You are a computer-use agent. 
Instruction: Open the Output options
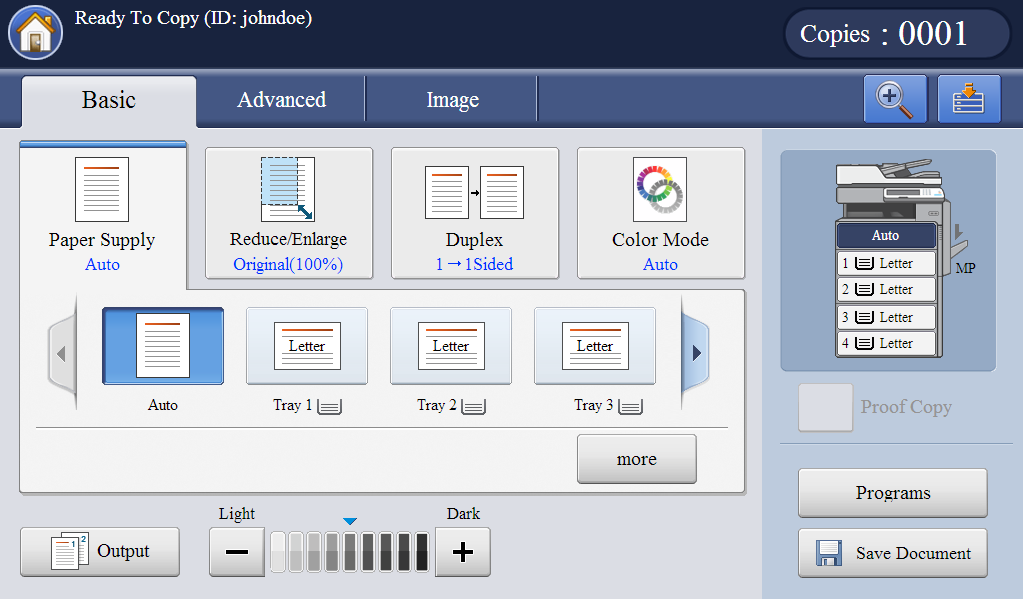[x=100, y=551]
